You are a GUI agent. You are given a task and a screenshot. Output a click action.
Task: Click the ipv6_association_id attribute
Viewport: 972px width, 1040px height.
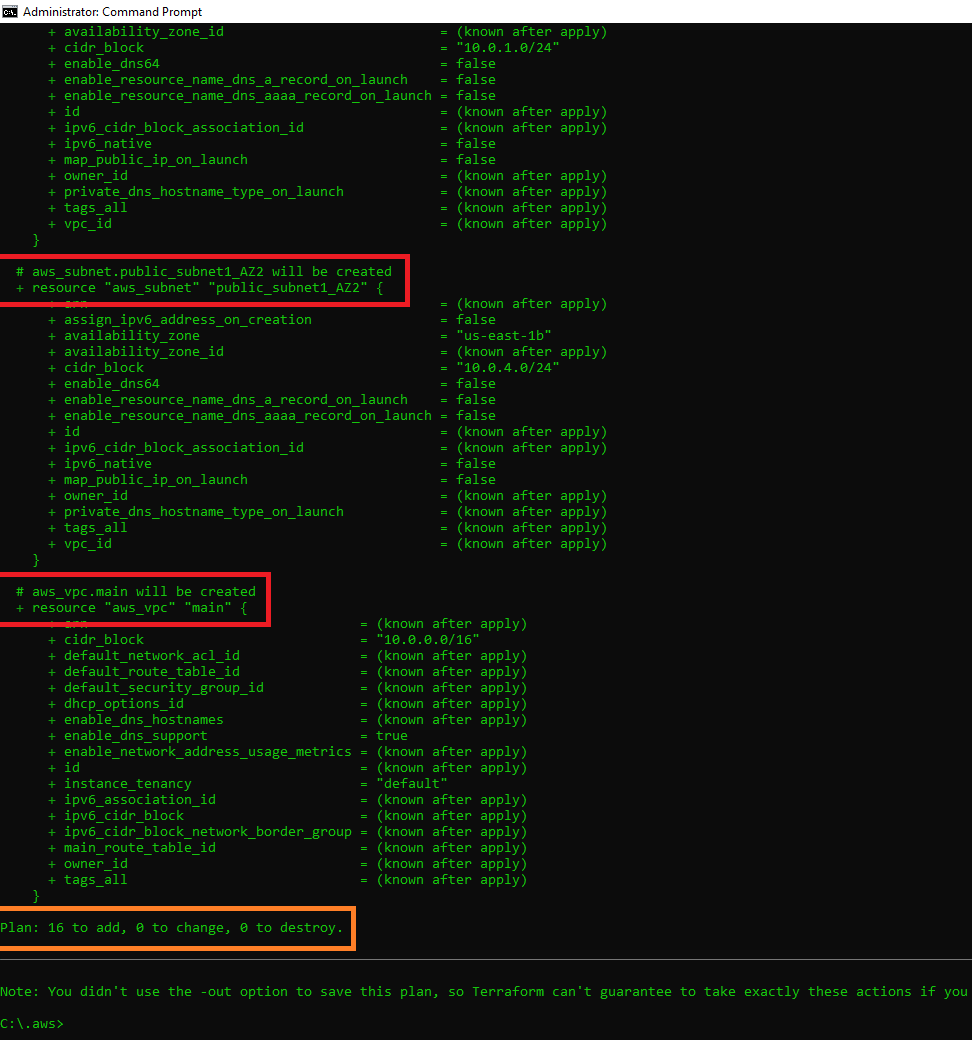140,800
